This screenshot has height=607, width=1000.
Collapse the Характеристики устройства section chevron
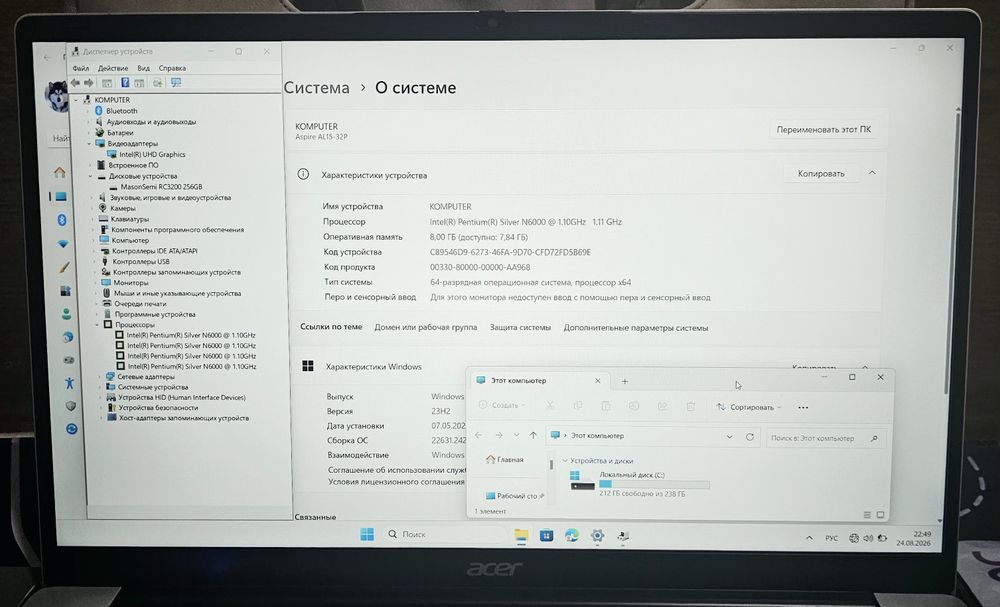coord(872,173)
